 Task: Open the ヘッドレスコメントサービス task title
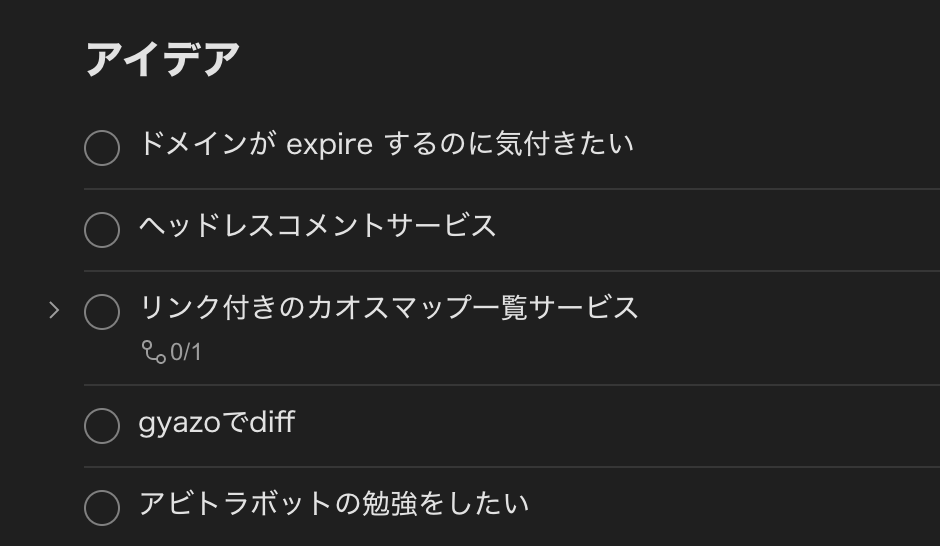[x=318, y=226]
